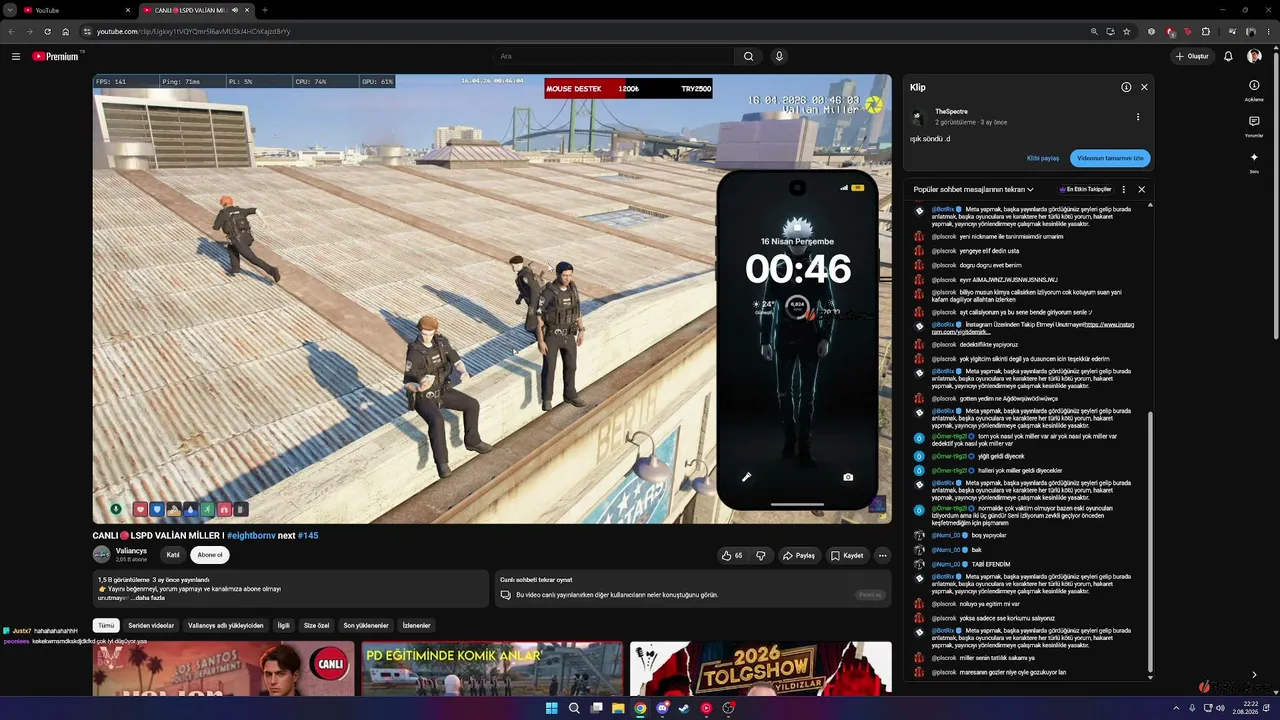
Task: Select the Tümü filter chip
Action: [106, 625]
